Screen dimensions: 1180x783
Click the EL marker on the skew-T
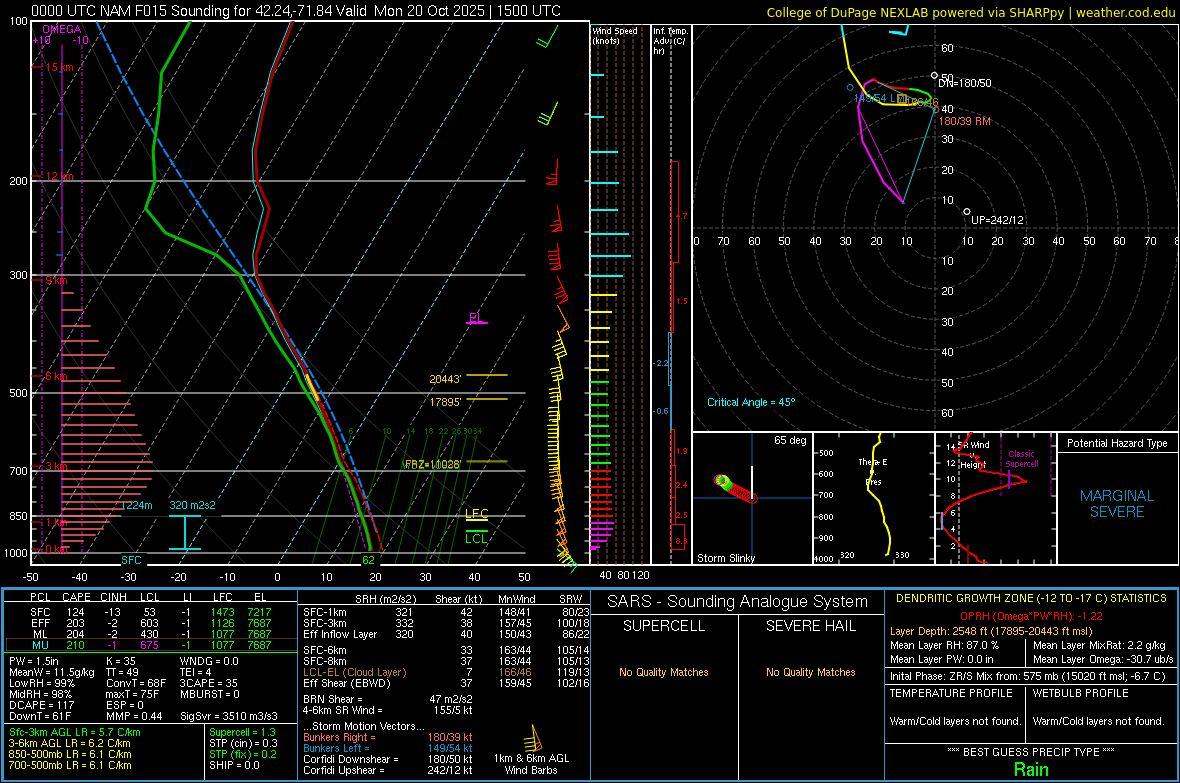[477, 318]
